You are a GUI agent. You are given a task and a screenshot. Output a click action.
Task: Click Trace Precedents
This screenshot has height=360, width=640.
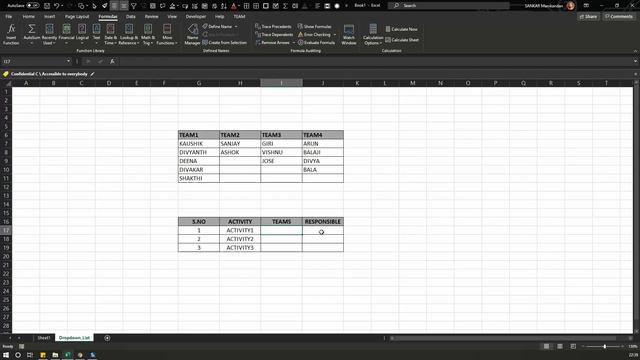point(273,27)
